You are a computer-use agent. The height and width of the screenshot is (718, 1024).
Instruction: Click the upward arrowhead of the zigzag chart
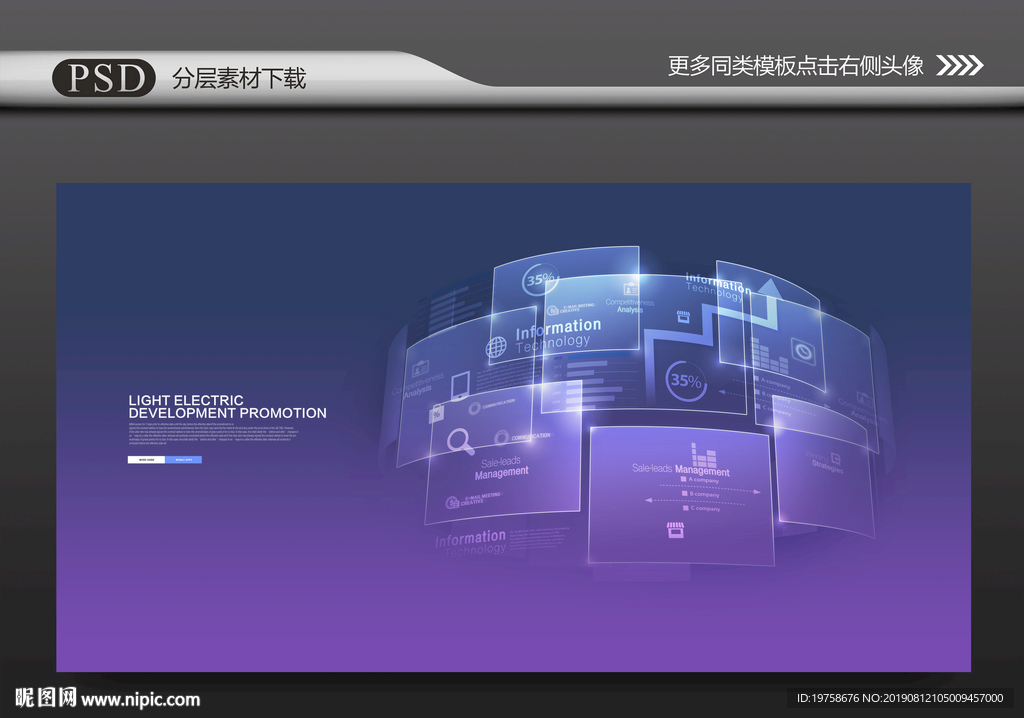click(770, 288)
